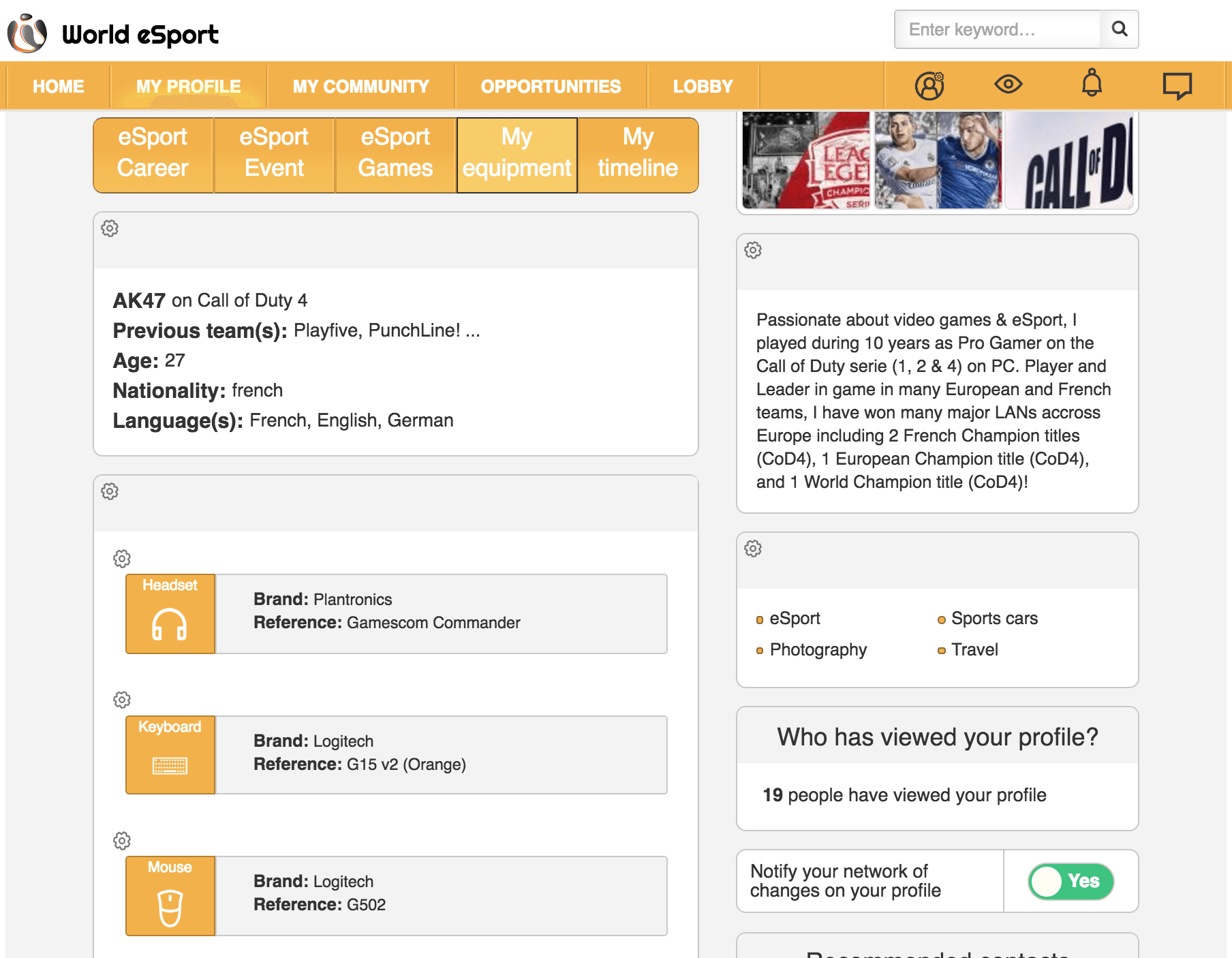
Task: Click the Mouse equipment tile
Action: click(170, 896)
